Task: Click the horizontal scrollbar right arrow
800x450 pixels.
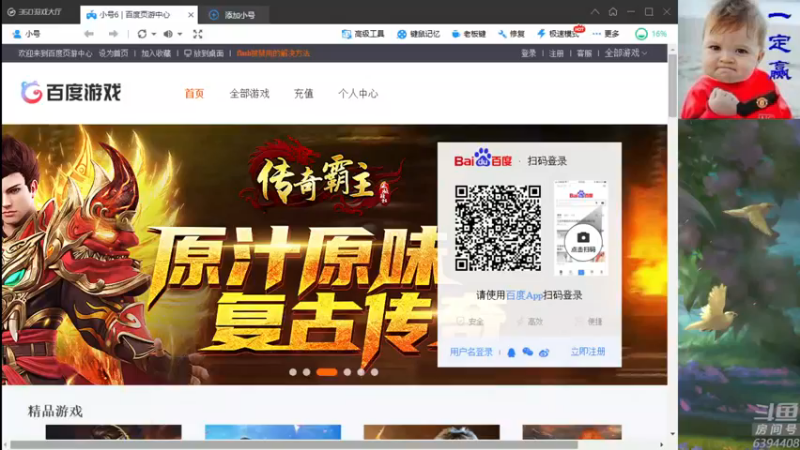Action: 662,445
